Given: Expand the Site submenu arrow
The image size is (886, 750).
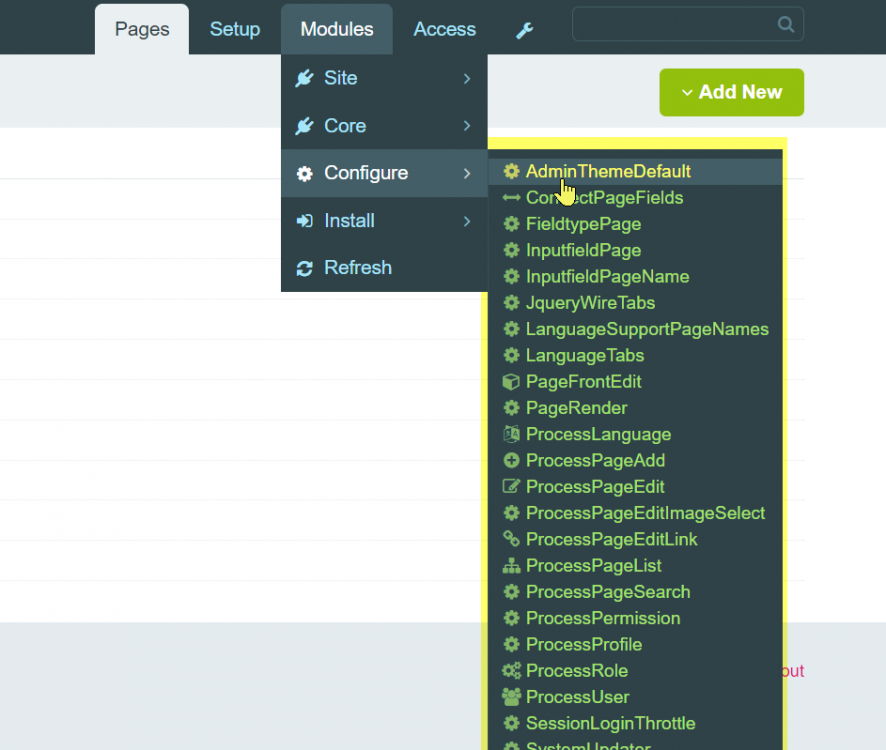Looking at the screenshot, I should click(x=467, y=78).
